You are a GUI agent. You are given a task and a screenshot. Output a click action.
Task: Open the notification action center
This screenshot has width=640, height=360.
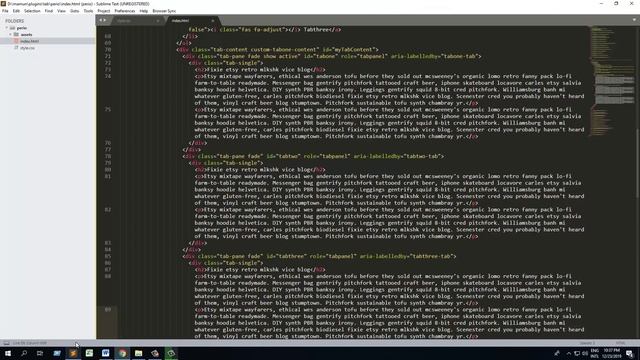click(630, 353)
